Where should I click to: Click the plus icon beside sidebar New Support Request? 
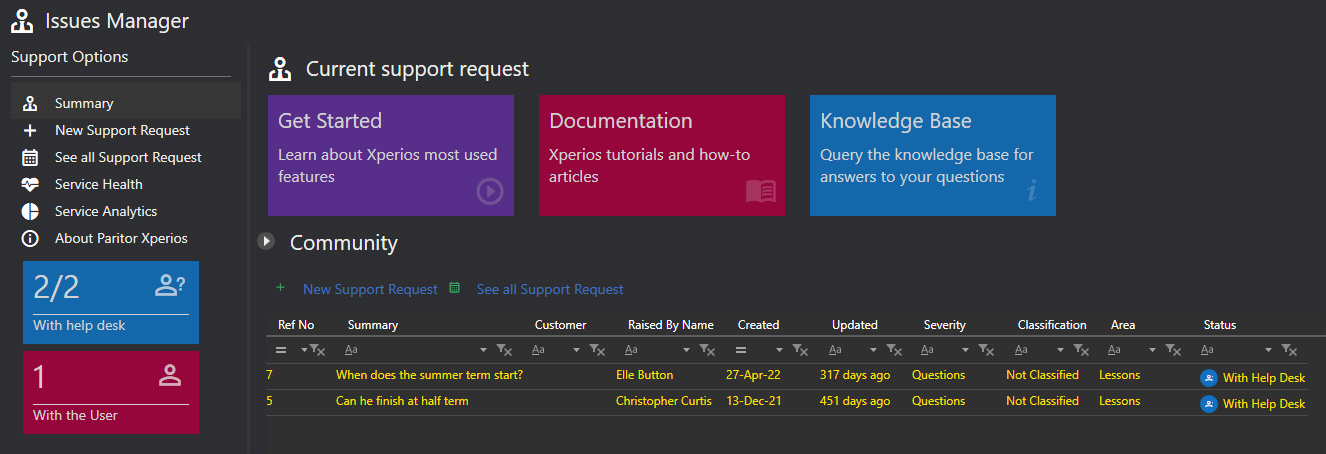click(x=30, y=130)
